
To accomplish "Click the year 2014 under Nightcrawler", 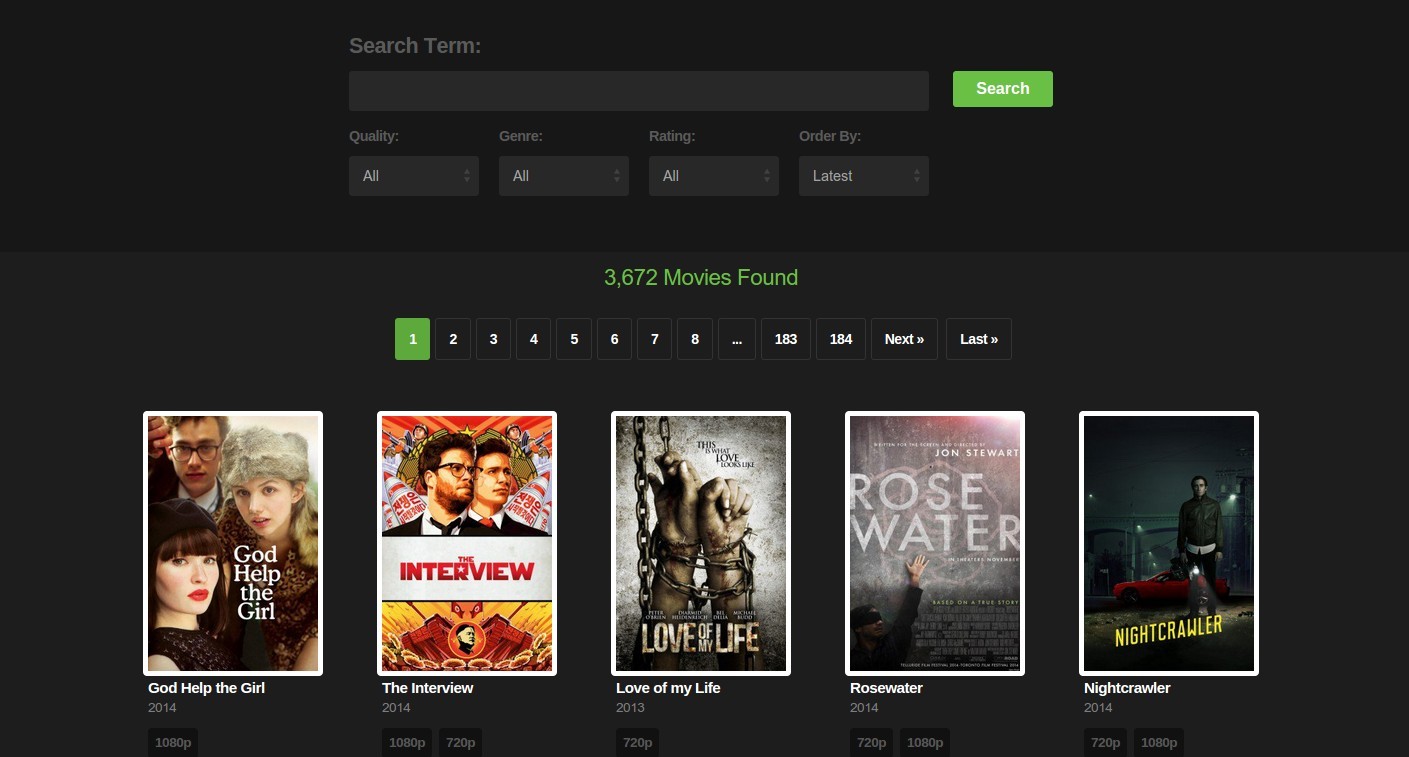I will click(x=1098, y=708).
